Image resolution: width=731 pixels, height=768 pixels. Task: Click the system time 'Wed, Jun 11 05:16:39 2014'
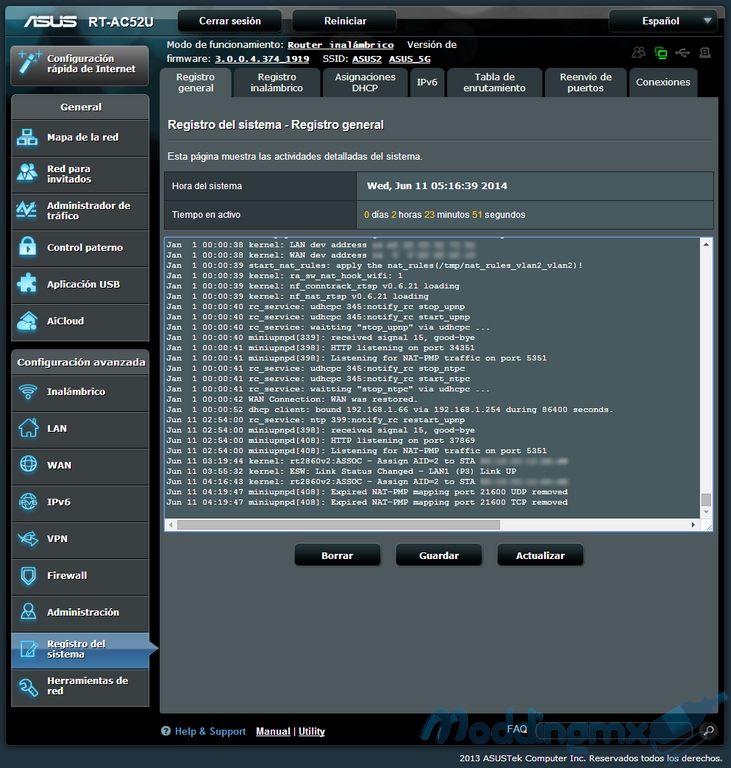(437, 186)
